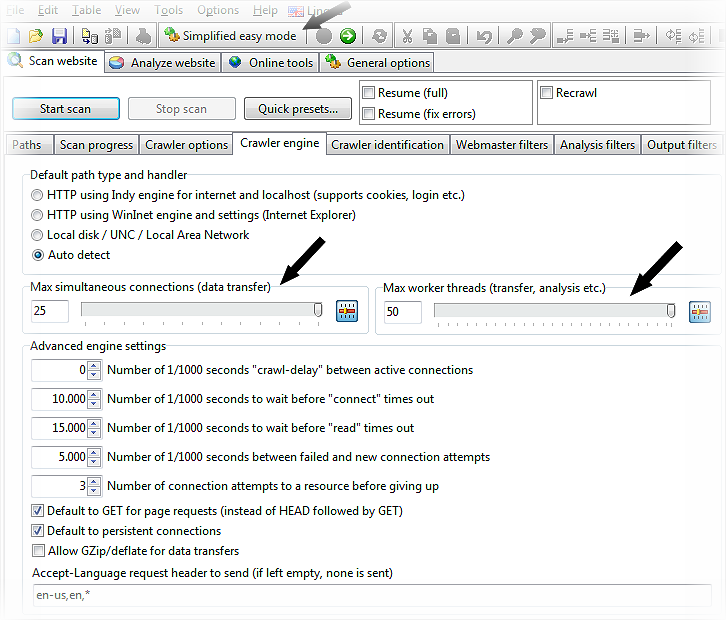Image resolution: width=726 pixels, height=620 pixels.
Task: Open the Webmaster filters tab
Action: coord(502,145)
